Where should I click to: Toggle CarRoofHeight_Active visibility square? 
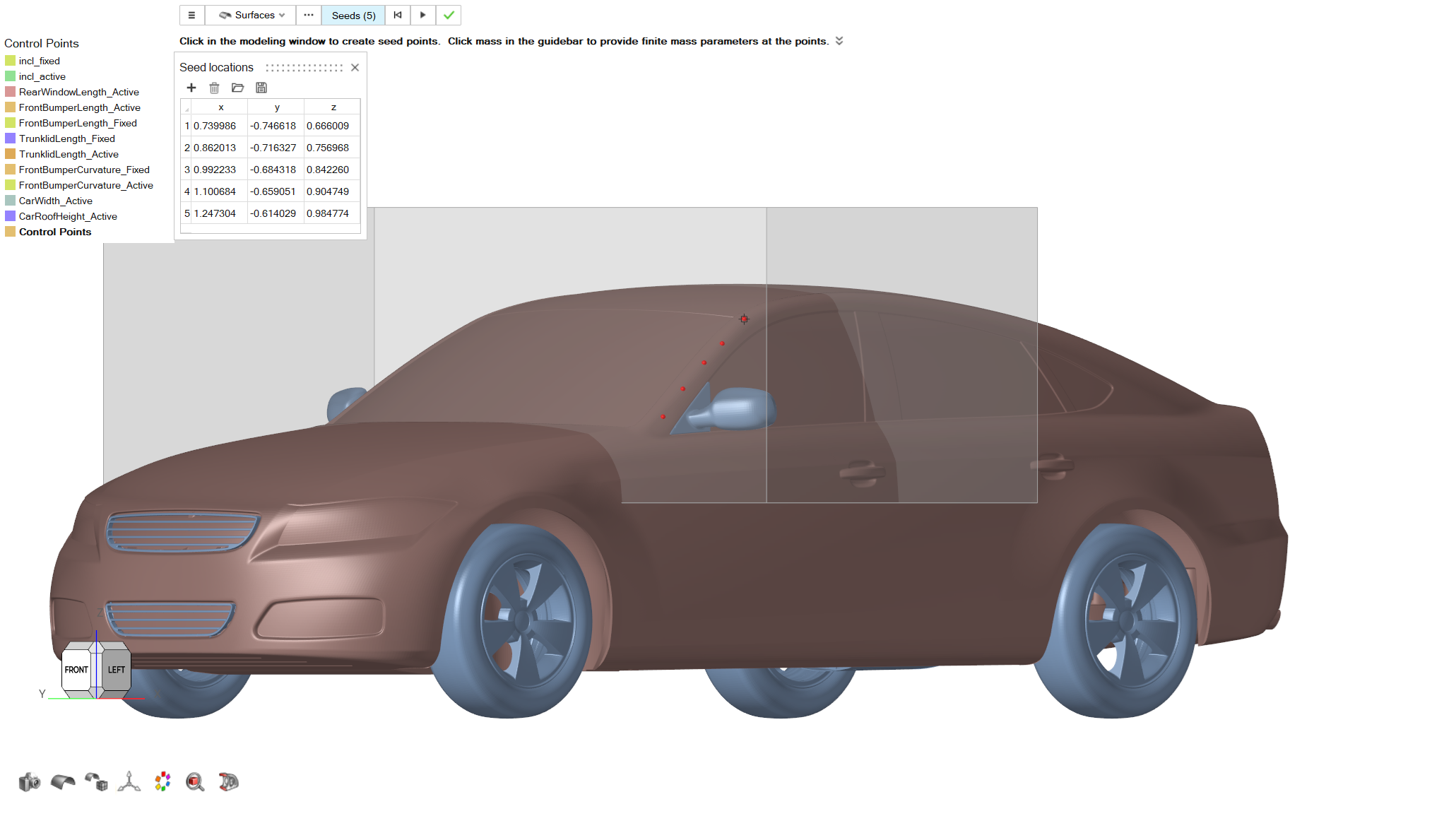10,216
